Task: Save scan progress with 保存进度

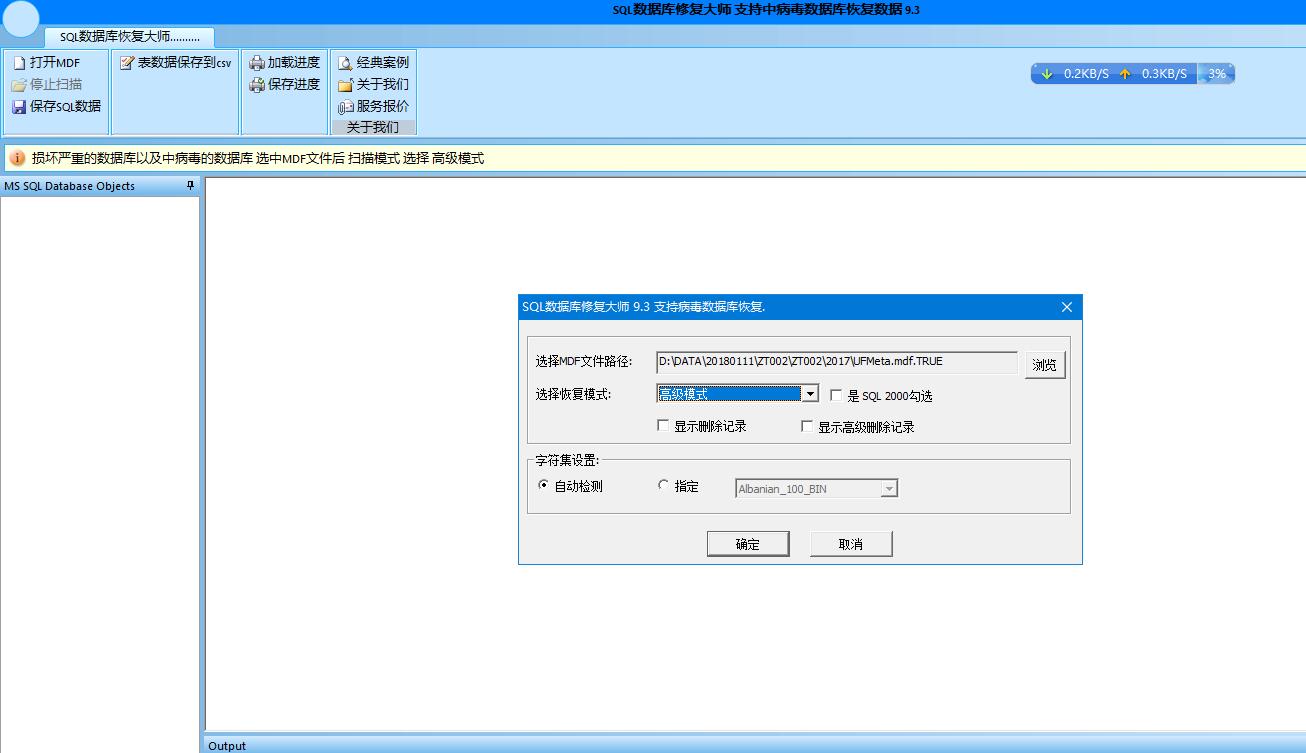Action: [x=285, y=85]
